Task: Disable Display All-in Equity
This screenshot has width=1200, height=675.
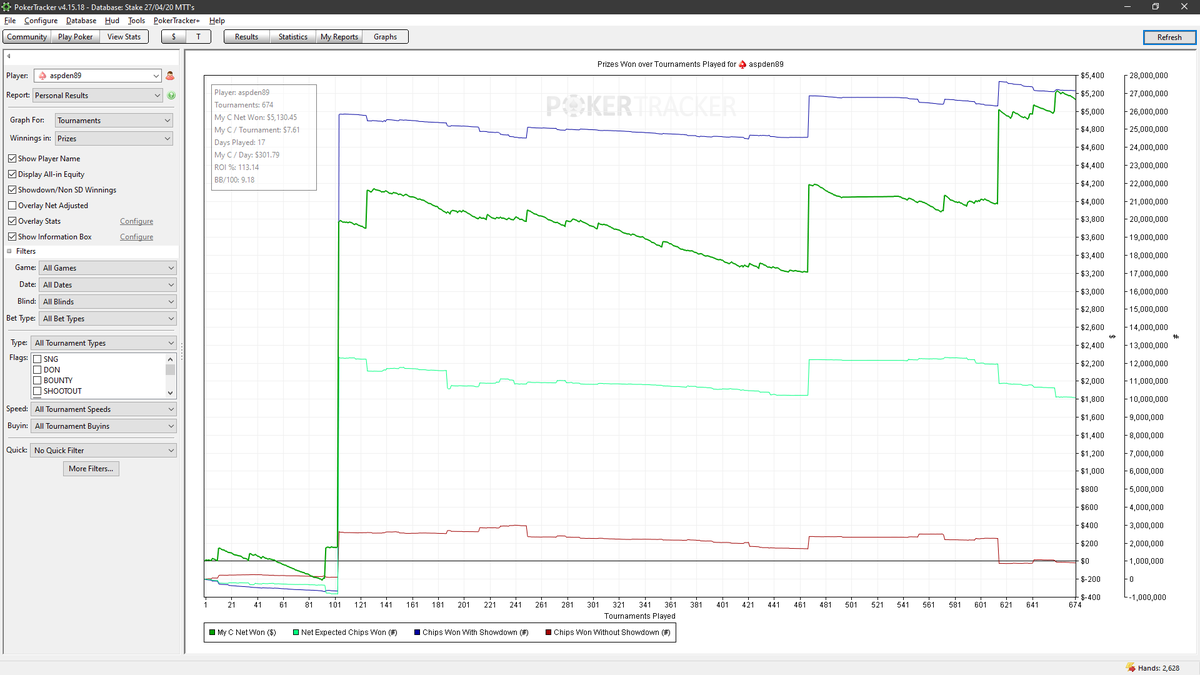Action: 12,174
